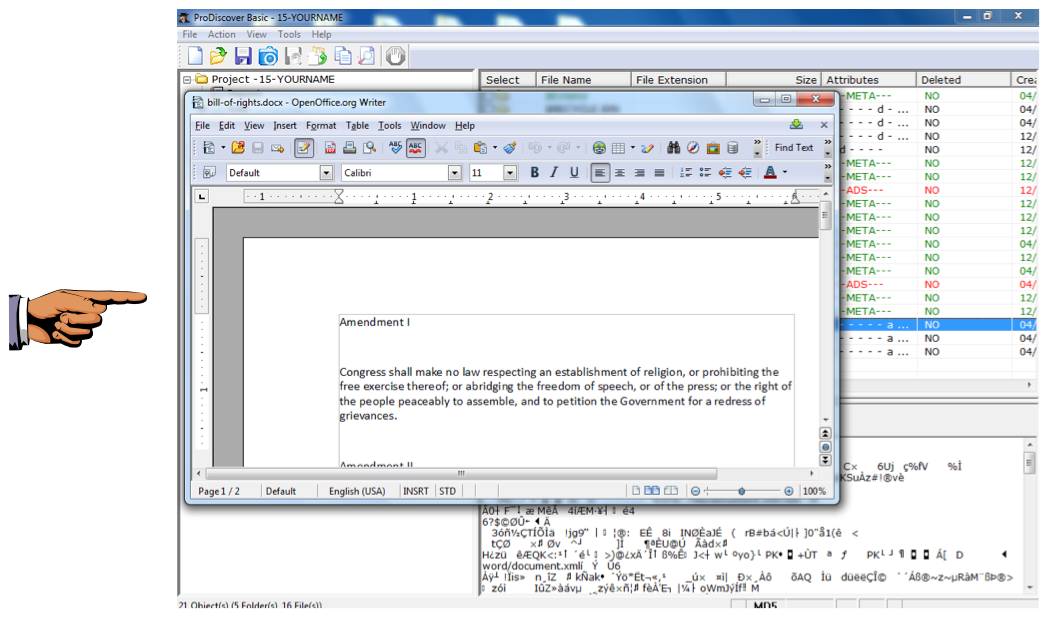Viewport: 1050px width, 622px height.
Task: Click the Zoom Out minus button in Writer
Action: coord(695,491)
